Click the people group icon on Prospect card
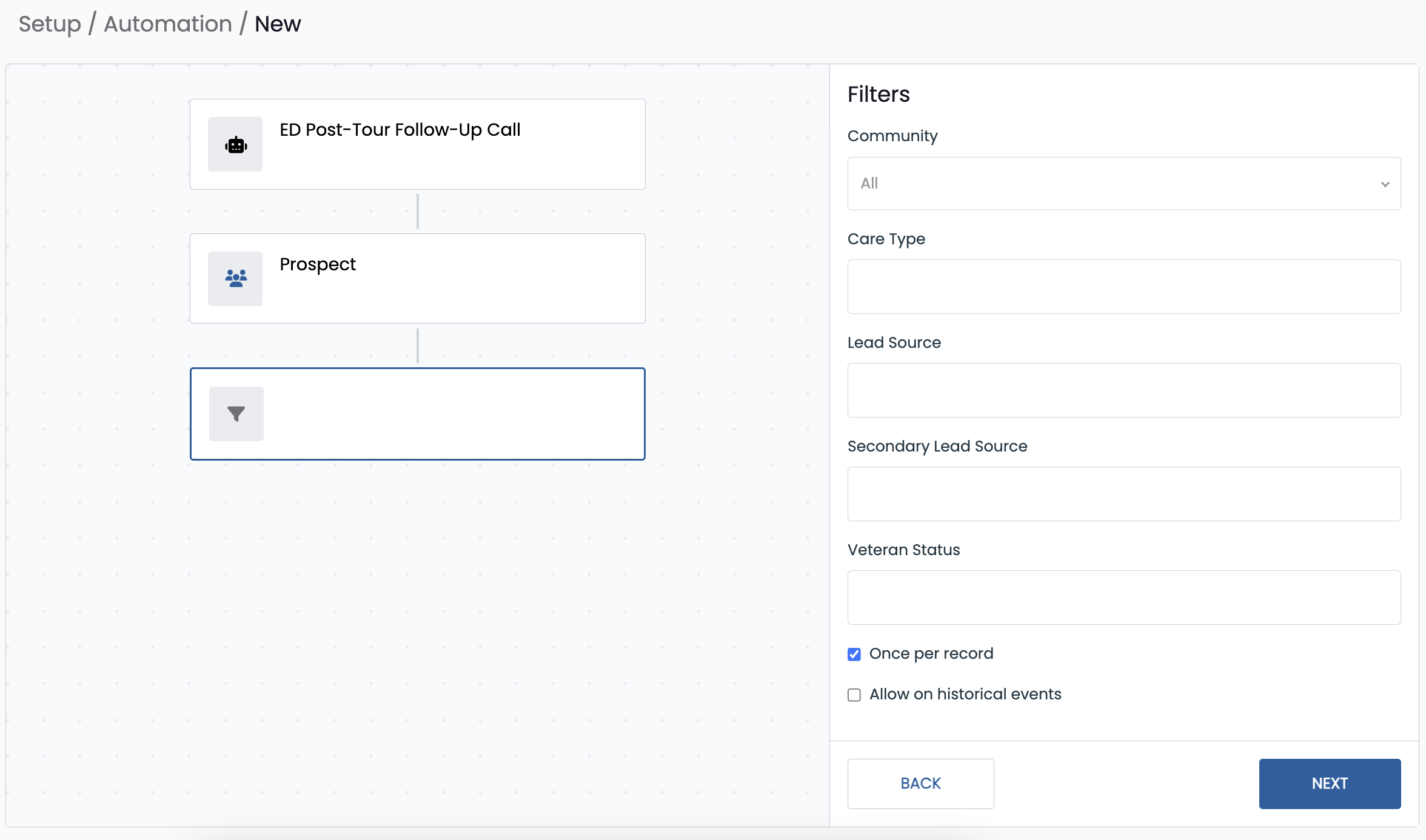This screenshot has height=840, width=1426. 235,279
